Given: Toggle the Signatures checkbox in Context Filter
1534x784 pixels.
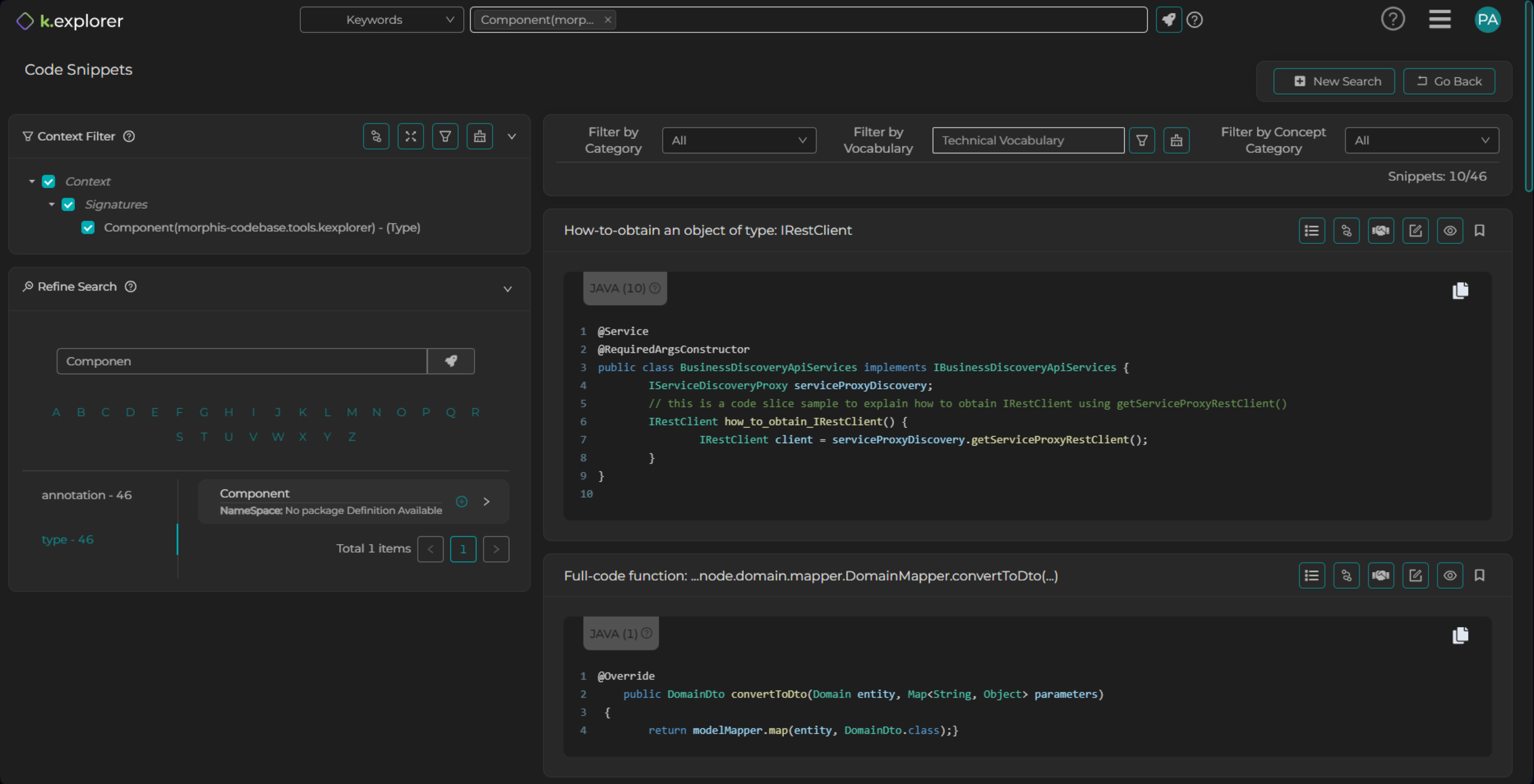Looking at the screenshot, I should [69, 204].
